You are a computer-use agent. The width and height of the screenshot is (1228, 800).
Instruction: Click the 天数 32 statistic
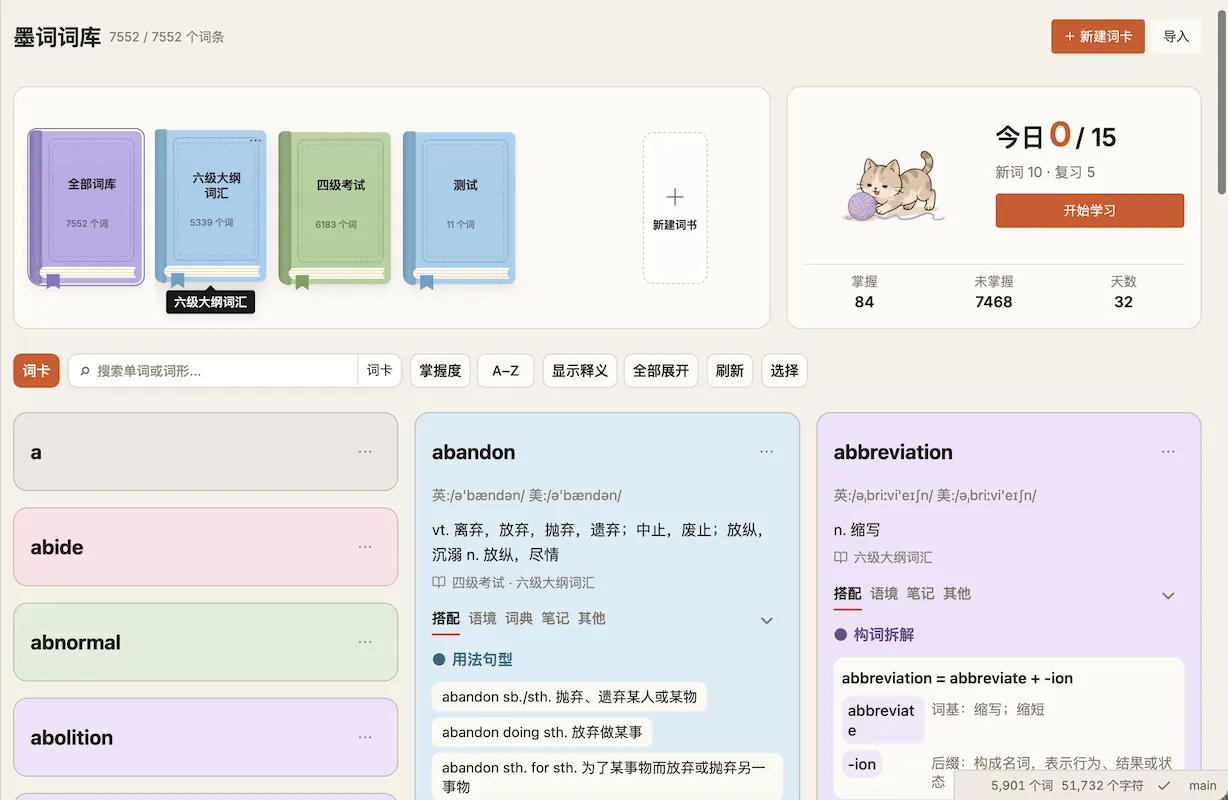tap(1124, 292)
